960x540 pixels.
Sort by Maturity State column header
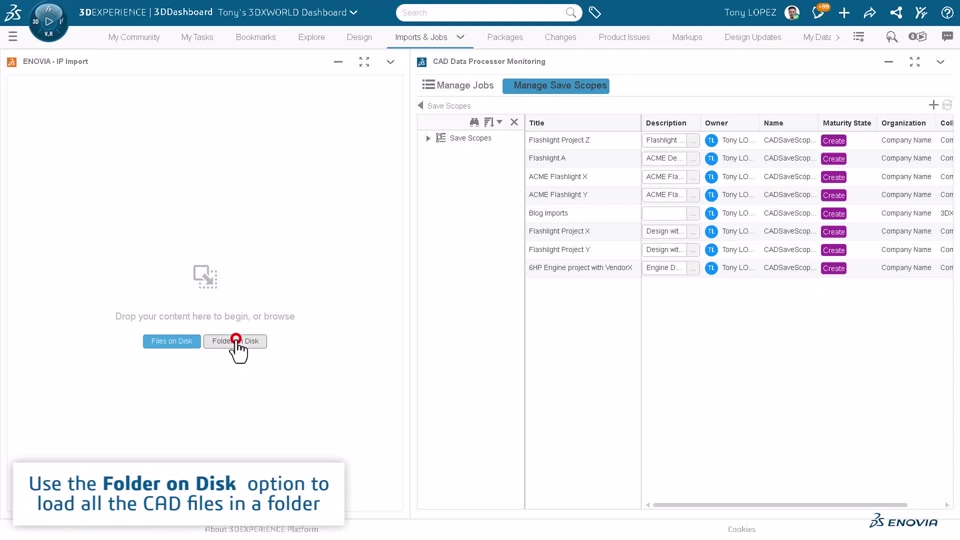click(847, 123)
